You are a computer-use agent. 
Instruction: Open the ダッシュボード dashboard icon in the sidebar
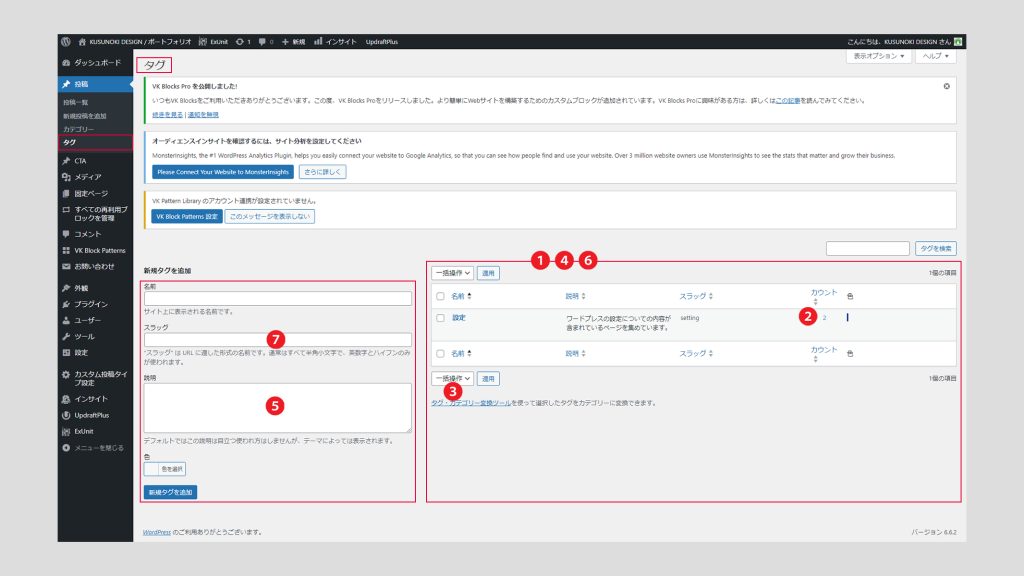click(66, 62)
